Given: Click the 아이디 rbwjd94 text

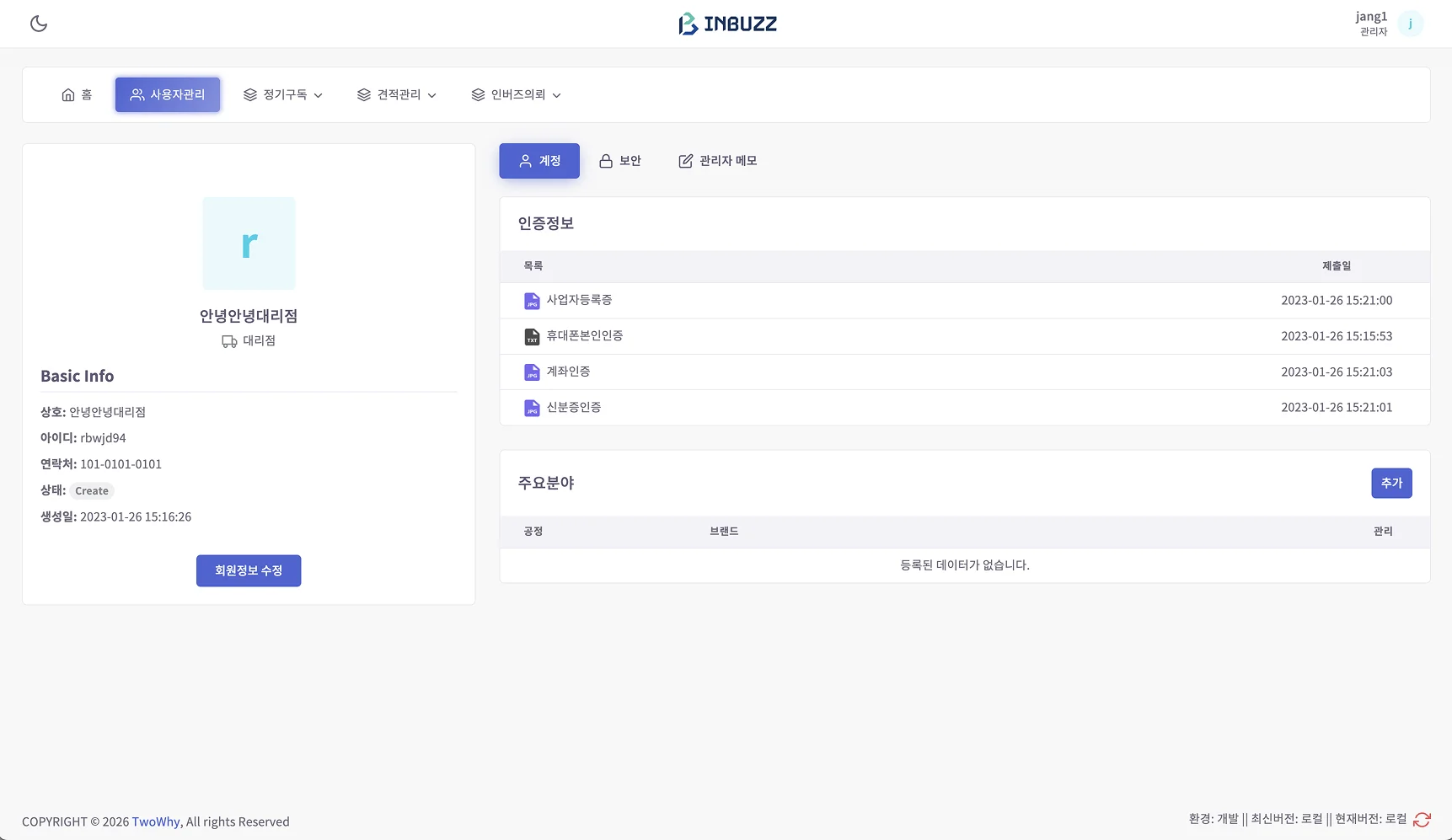Looking at the screenshot, I should click(83, 438).
